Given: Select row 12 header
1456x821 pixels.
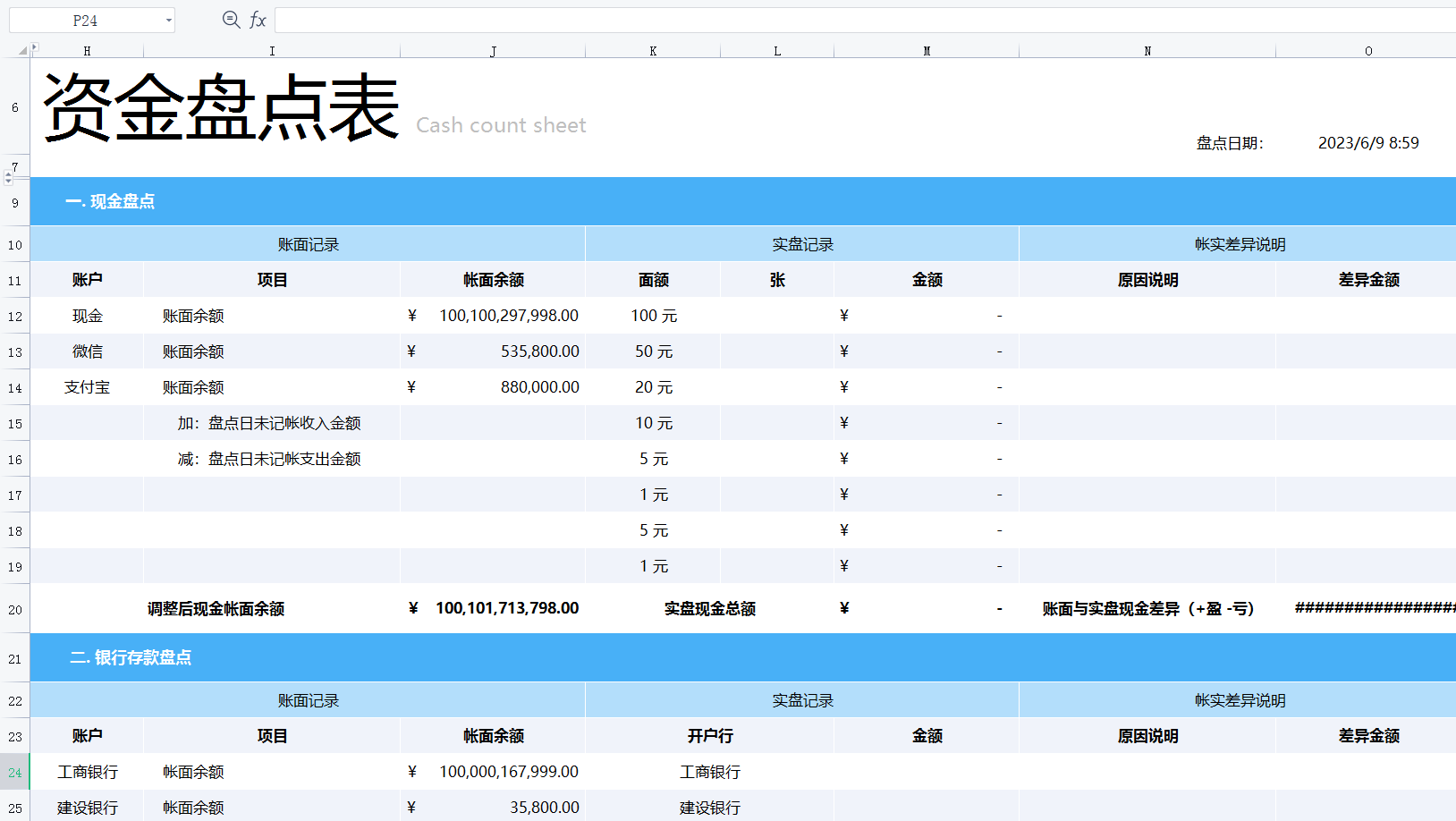Looking at the screenshot, I should 15,316.
